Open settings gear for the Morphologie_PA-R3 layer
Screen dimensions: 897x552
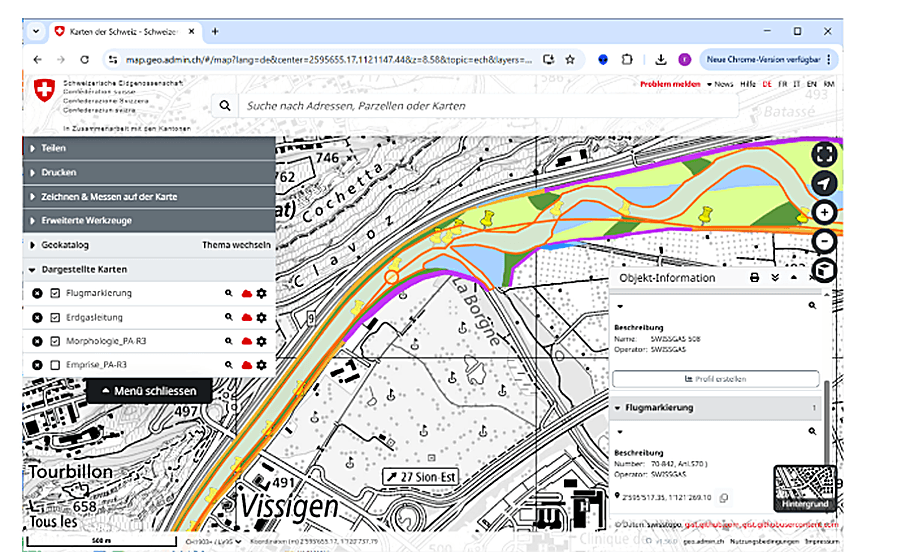(x=261, y=341)
